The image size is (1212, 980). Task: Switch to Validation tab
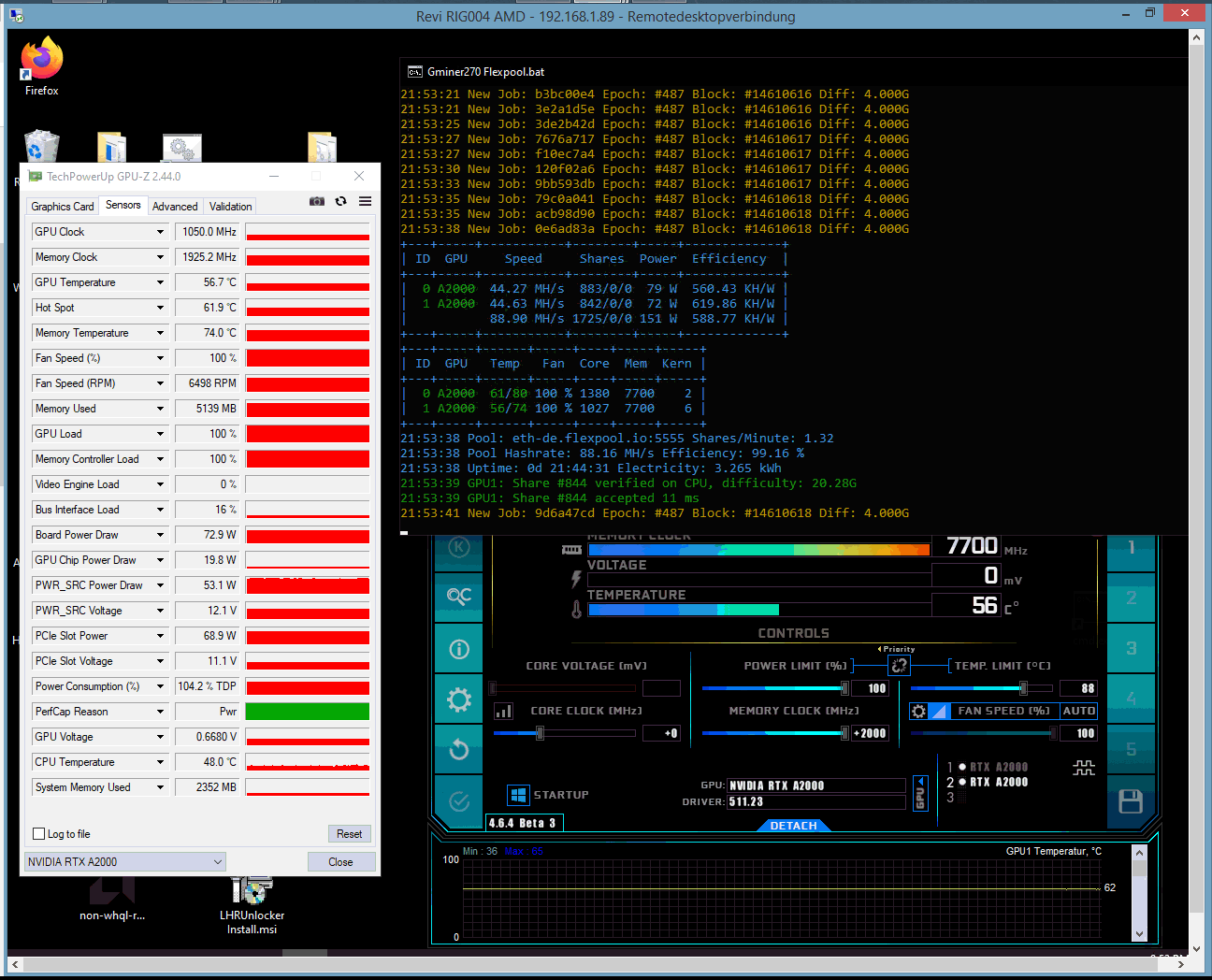point(231,207)
